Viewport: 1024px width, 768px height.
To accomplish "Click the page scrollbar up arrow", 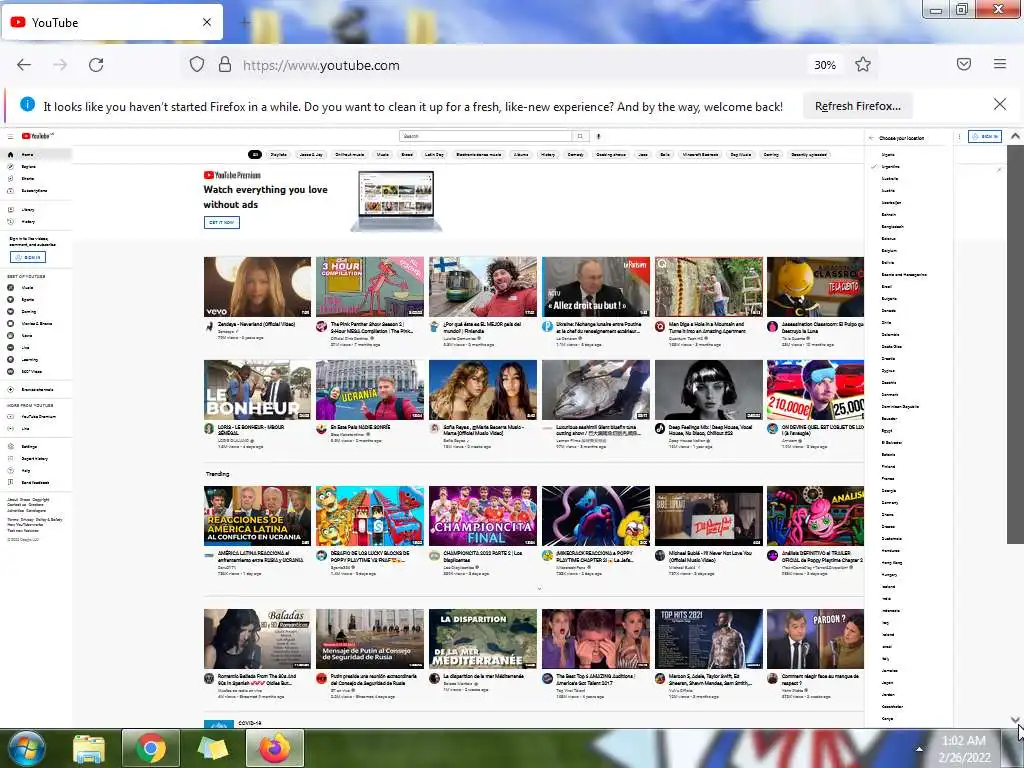I will pos(1015,136).
